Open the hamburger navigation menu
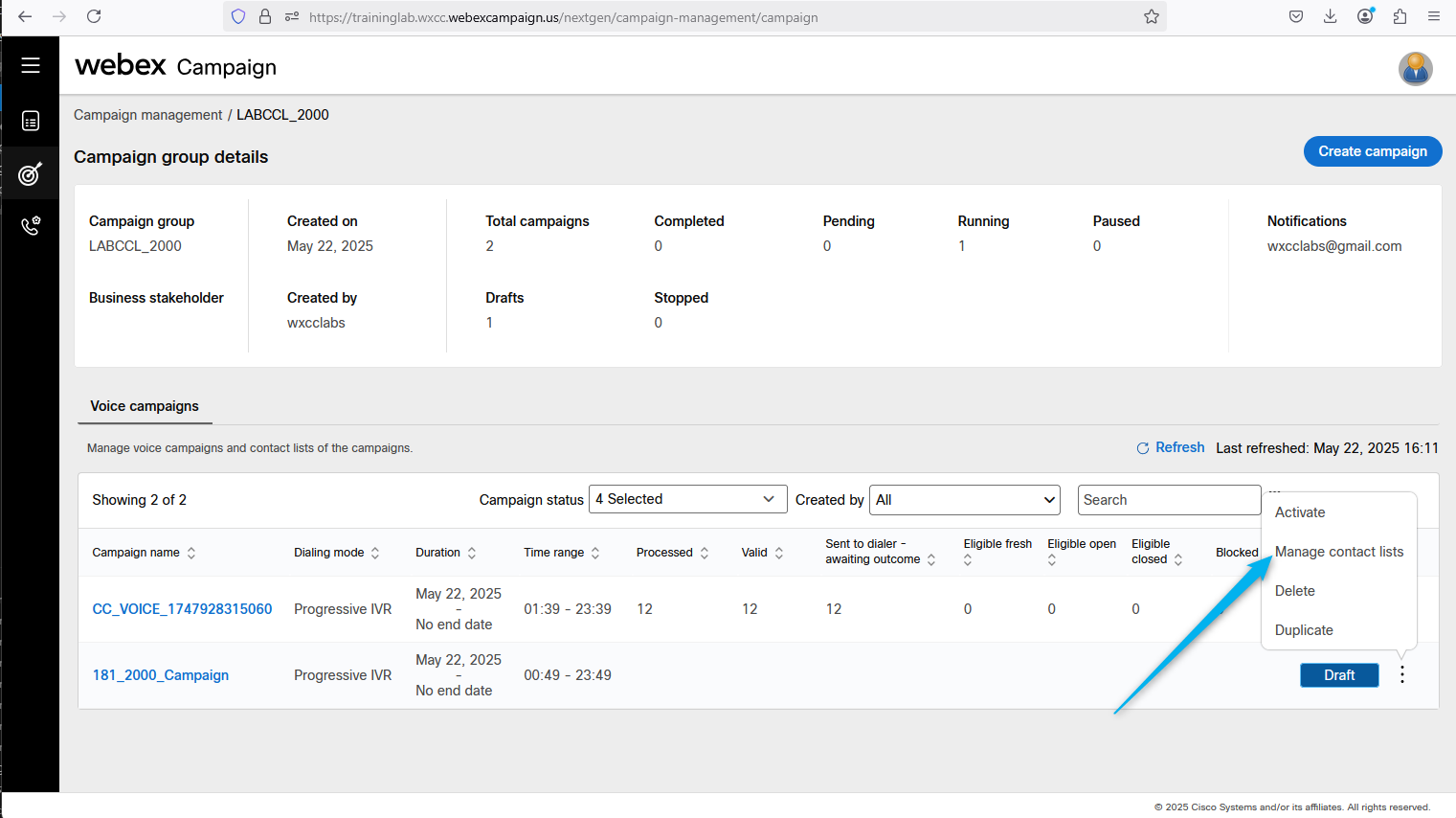The width and height of the screenshot is (1456, 818). pos(31,65)
